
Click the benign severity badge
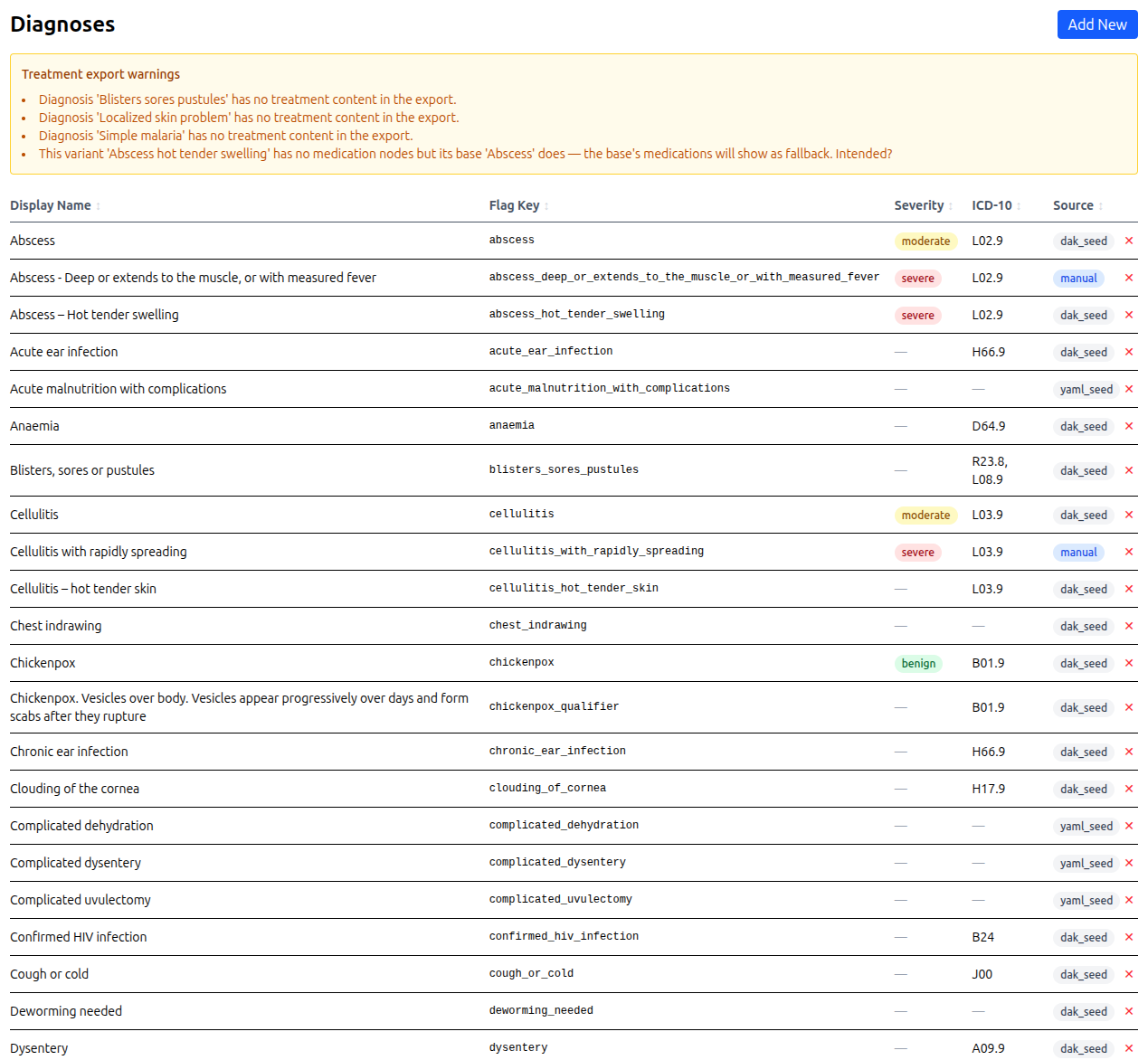tap(918, 664)
